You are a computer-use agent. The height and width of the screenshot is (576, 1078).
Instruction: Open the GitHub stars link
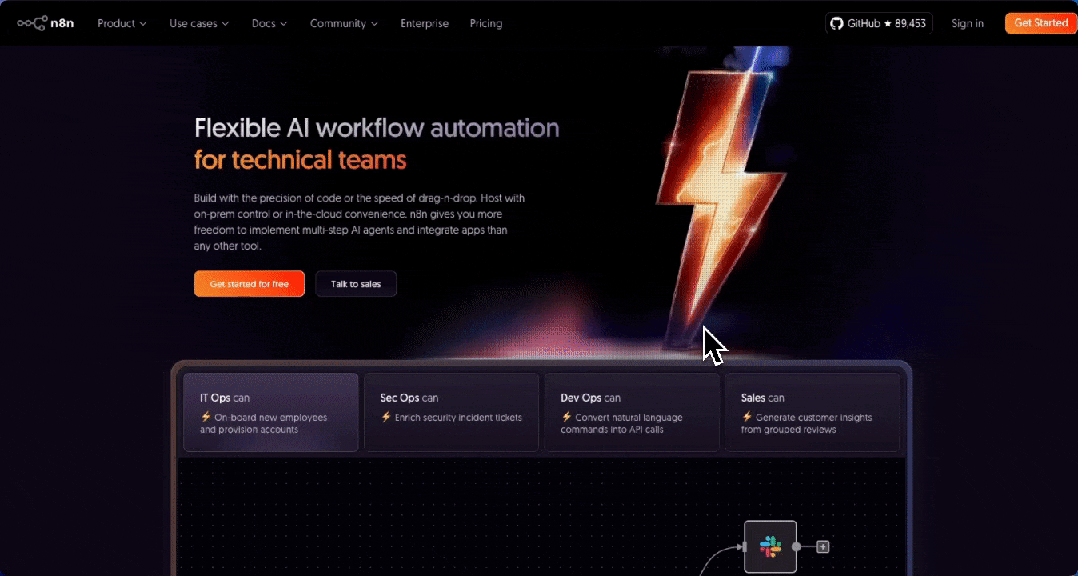click(879, 23)
